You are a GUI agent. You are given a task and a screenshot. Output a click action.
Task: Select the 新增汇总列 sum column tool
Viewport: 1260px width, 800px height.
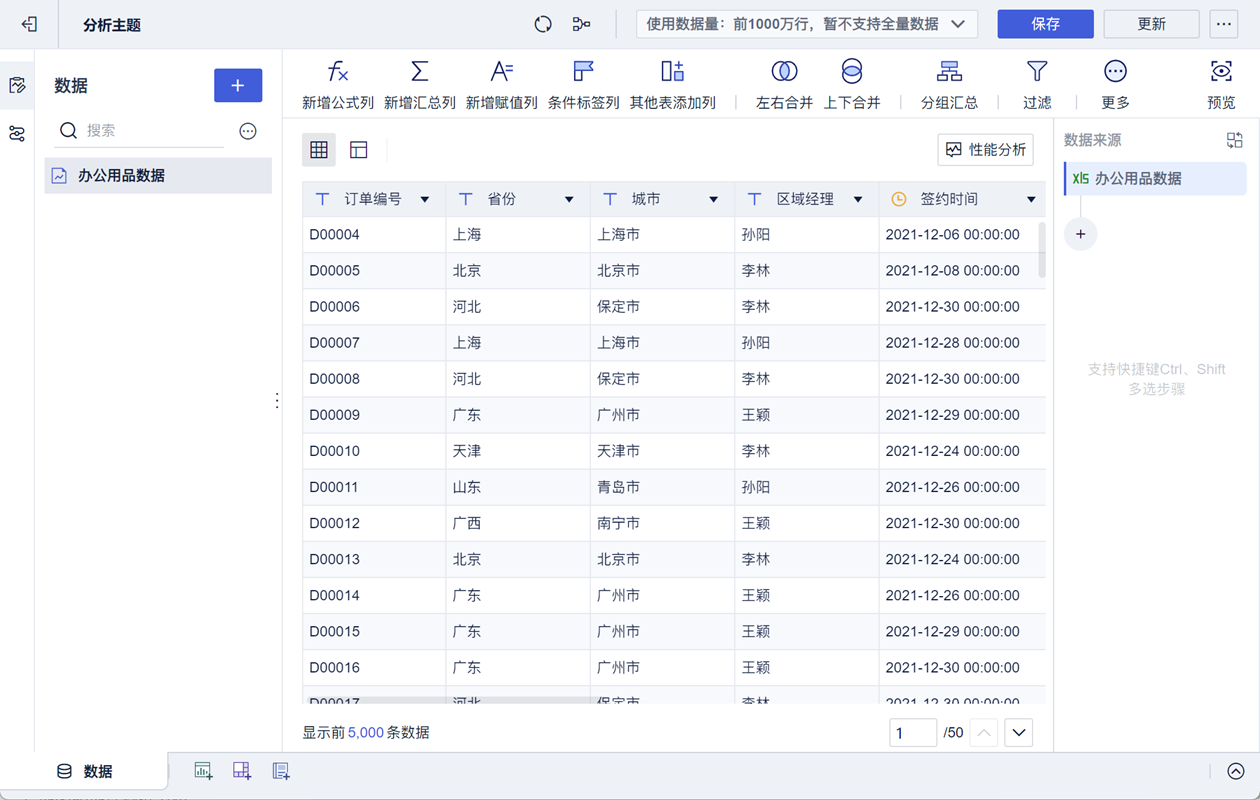[x=420, y=72]
